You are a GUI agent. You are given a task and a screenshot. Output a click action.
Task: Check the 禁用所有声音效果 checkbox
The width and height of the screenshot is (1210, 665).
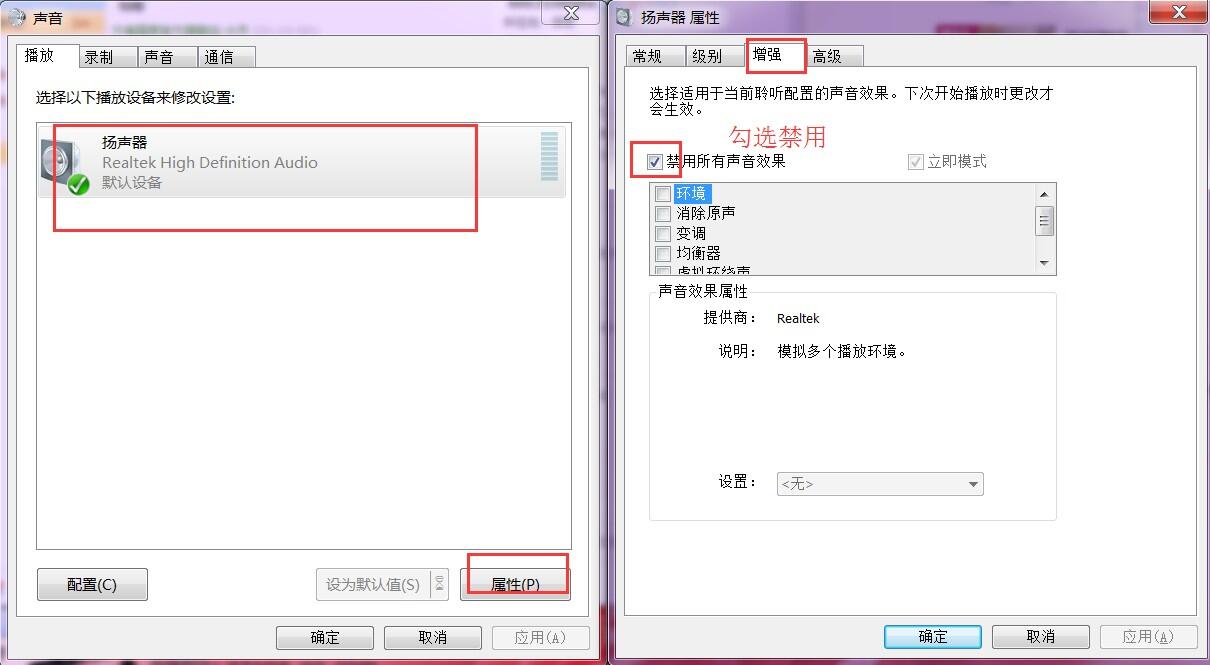click(x=655, y=162)
